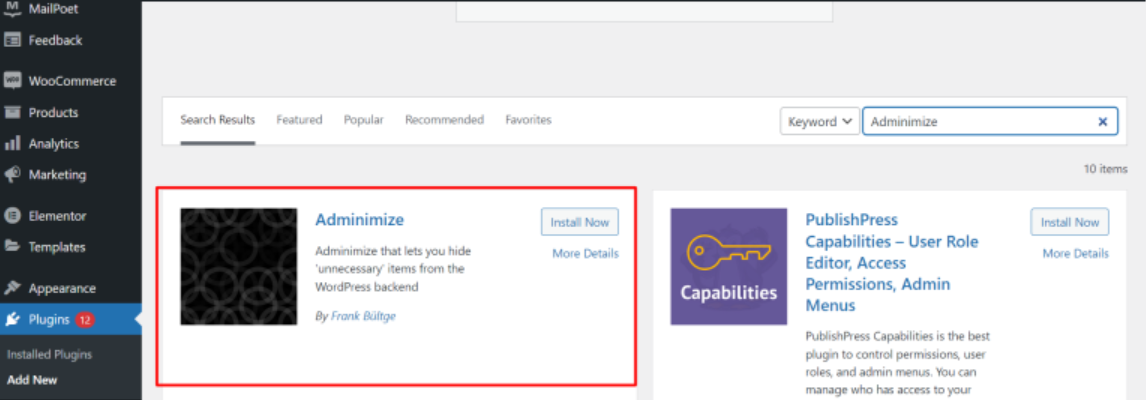Open the WooCommerce menu
The image size is (1146, 400).
pyautogui.click(x=71, y=81)
